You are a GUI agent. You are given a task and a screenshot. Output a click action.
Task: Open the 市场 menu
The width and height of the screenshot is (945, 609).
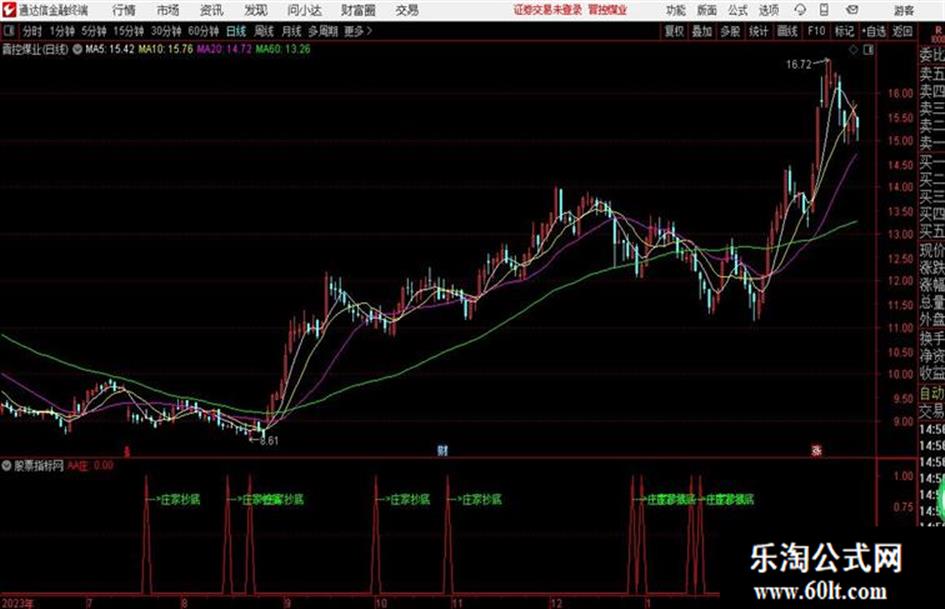(168, 10)
